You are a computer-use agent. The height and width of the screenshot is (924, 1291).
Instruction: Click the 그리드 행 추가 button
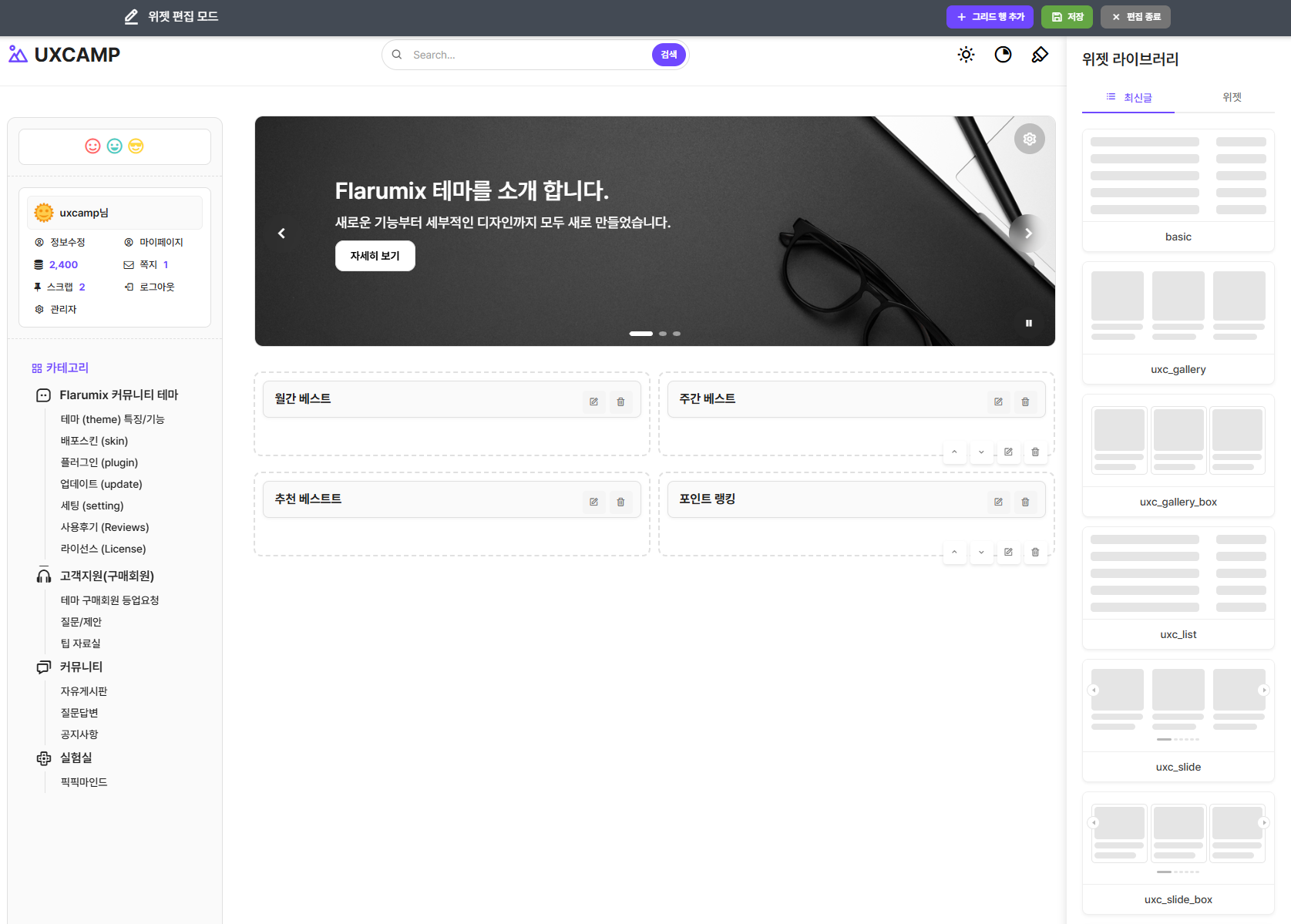point(990,17)
